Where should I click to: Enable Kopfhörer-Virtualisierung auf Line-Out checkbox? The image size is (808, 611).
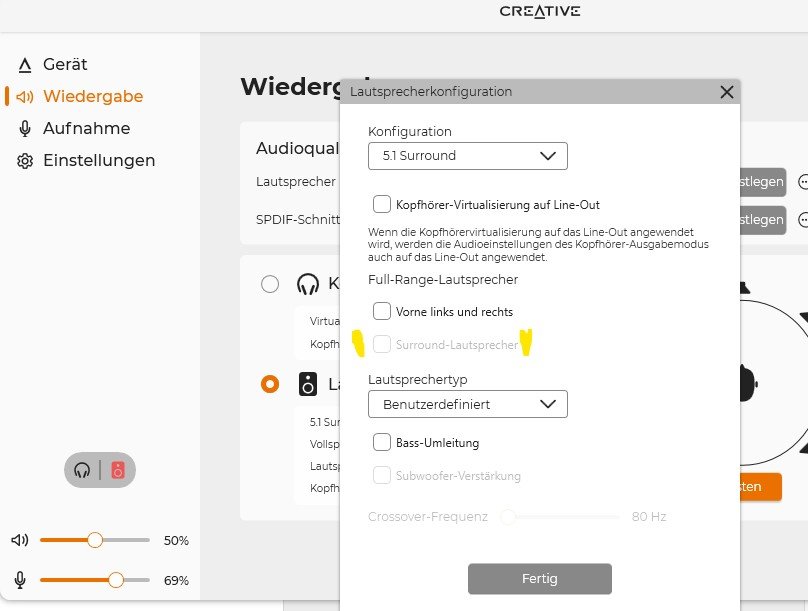[x=382, y=204]
